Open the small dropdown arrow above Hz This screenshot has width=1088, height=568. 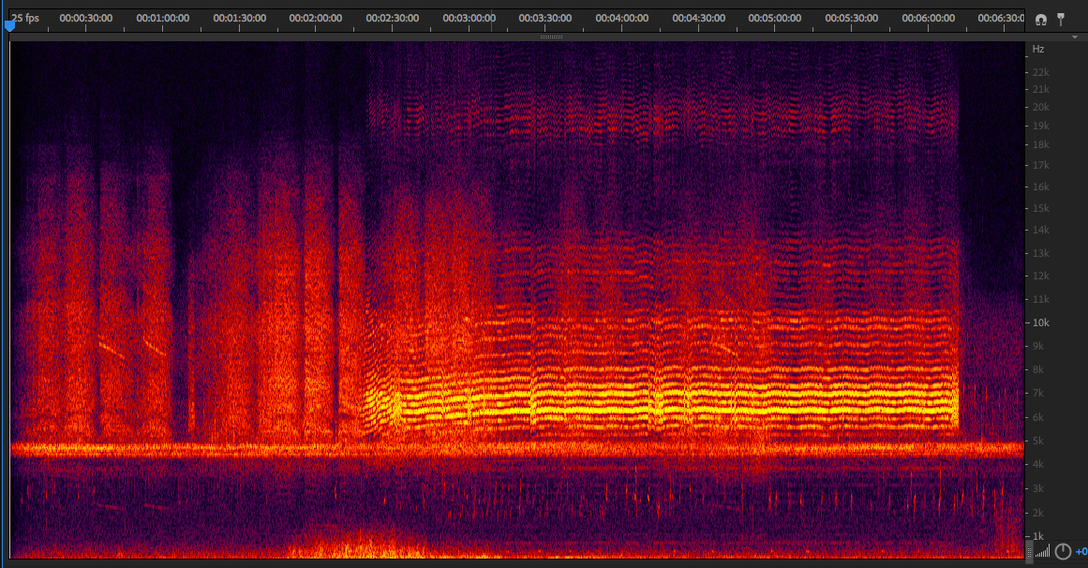coord(1075,38)
